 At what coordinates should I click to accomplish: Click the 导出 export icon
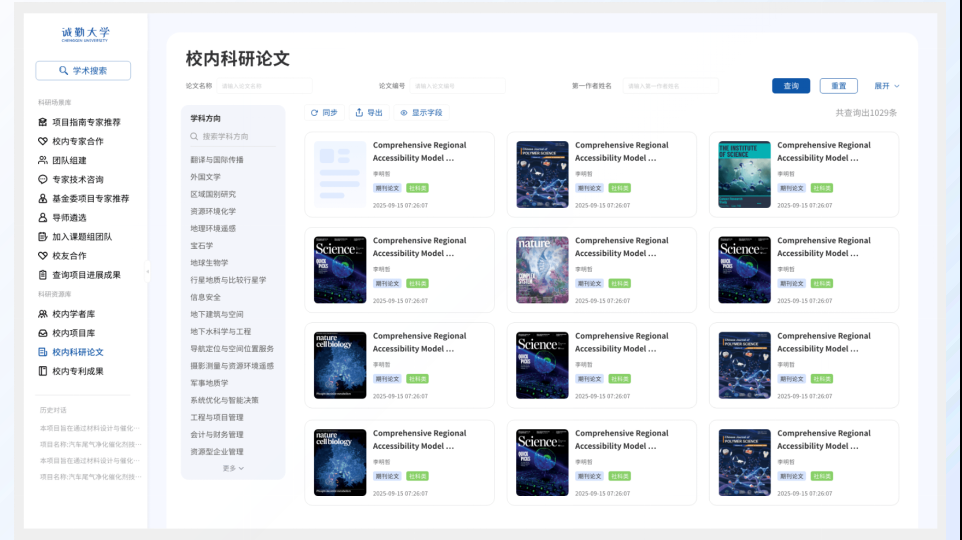click(x=359, y=113)
